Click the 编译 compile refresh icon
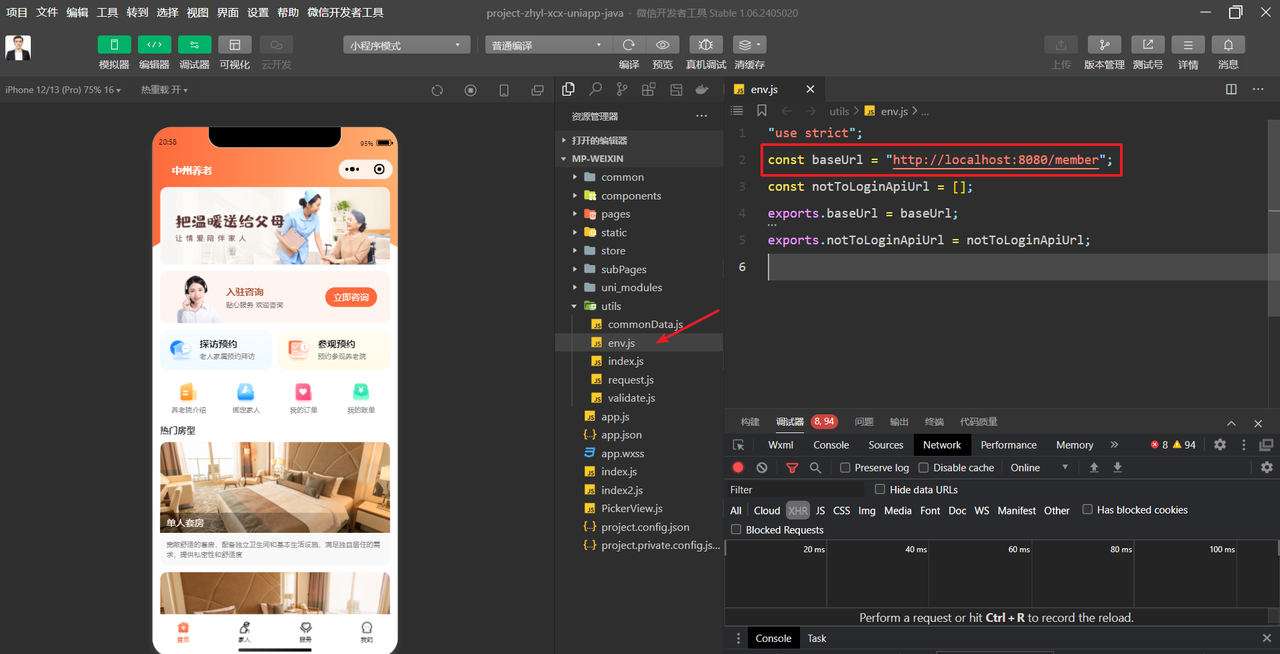This screenshot has width=1280, height=654. coord(629,45)
